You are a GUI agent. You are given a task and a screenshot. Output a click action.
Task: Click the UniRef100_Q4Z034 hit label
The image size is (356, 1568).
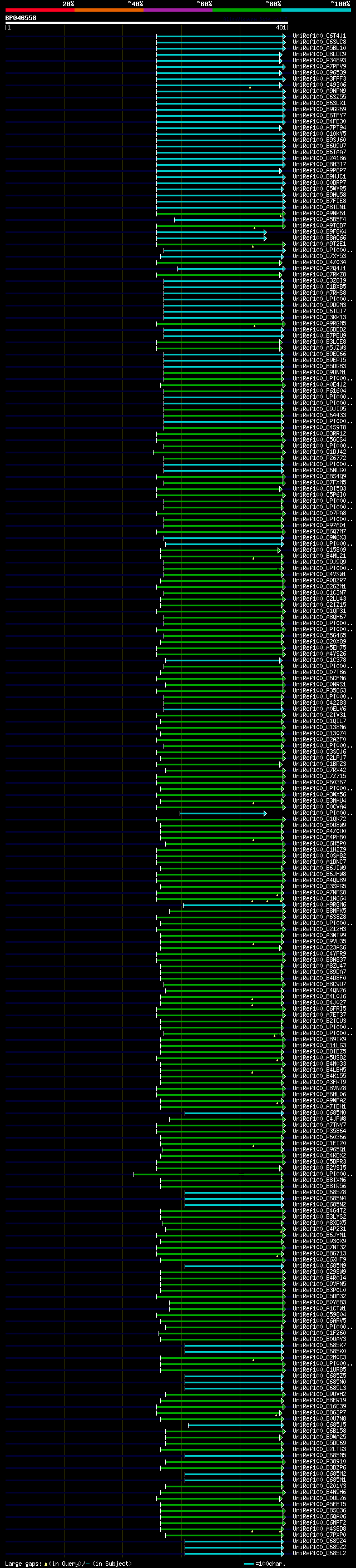tap(319, 263)
